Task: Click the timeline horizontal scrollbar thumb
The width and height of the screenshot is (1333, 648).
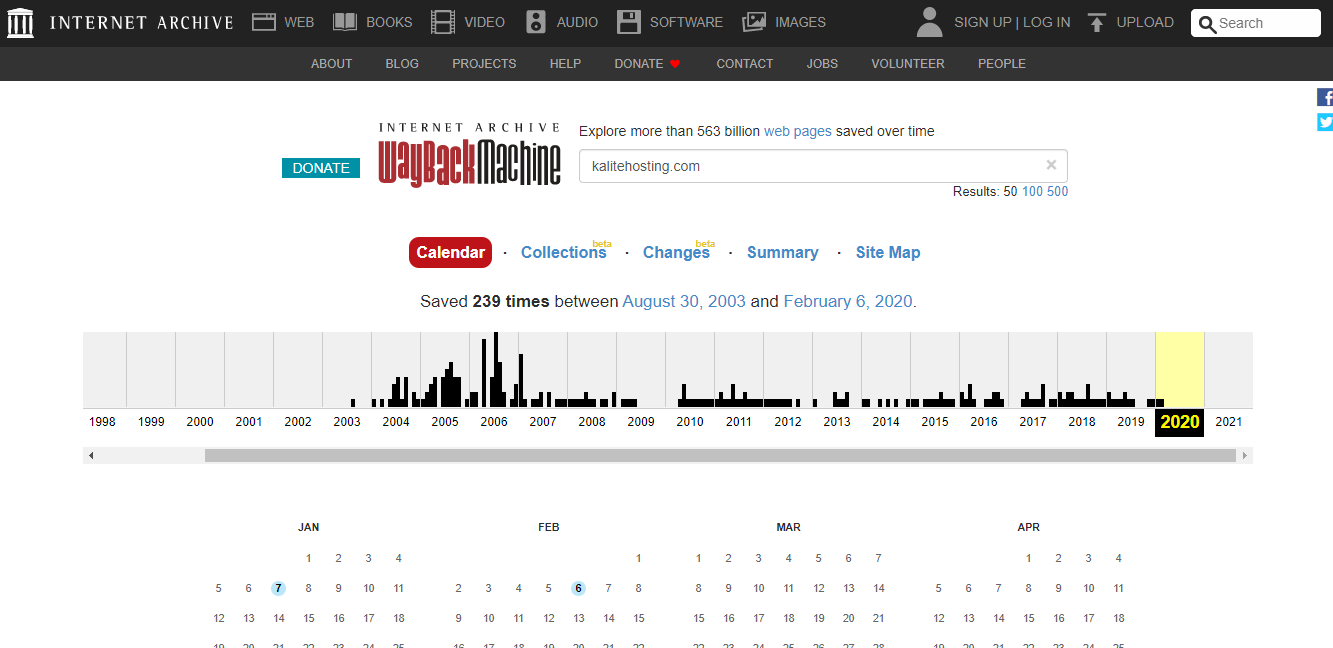Action: pyautogui.click(x=720, y=455)
